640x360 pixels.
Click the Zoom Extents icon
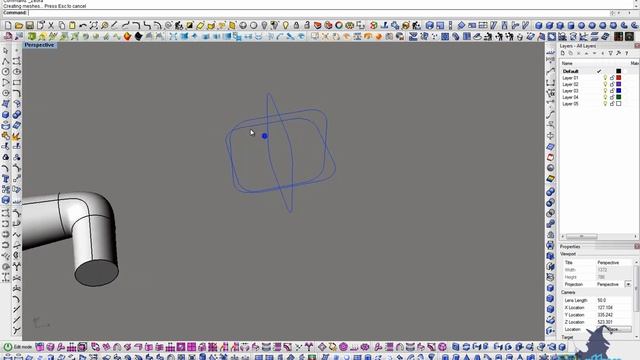point(94,25)
